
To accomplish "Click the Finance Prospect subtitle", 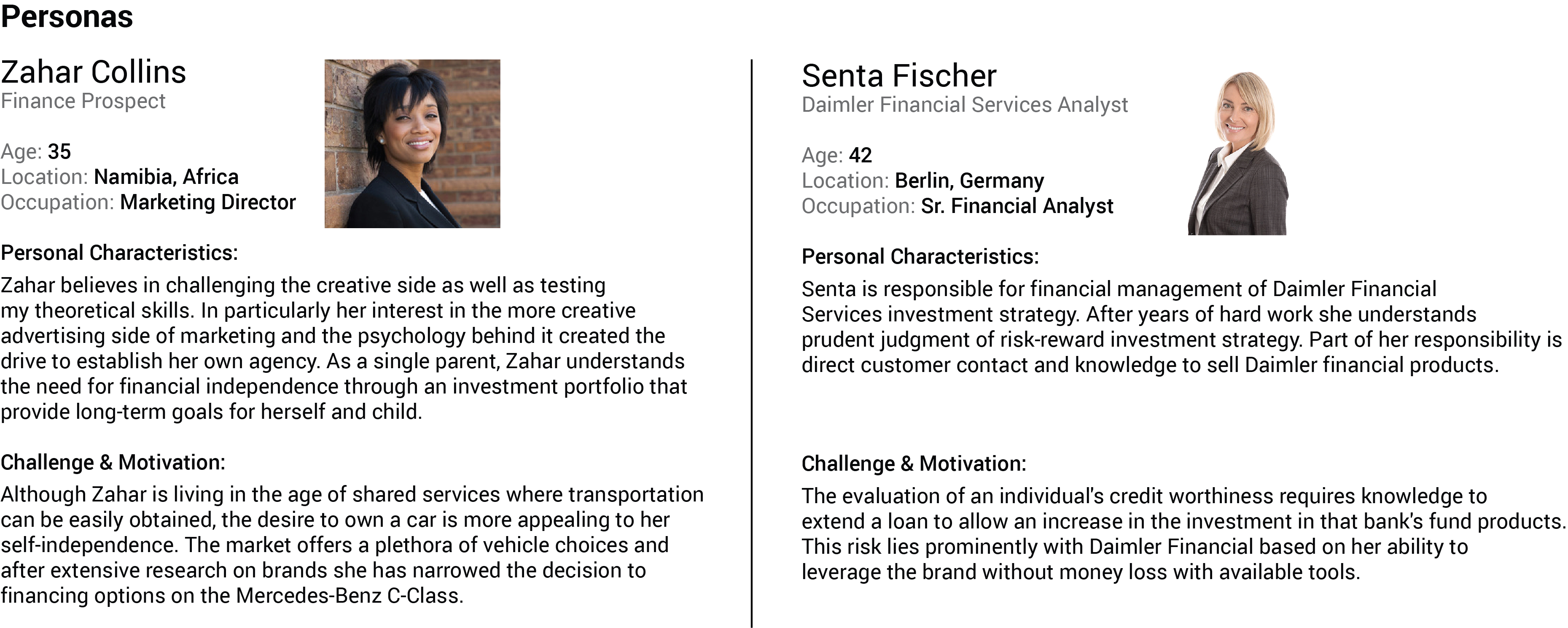I will pyautogui.click(x=83, y=101).
